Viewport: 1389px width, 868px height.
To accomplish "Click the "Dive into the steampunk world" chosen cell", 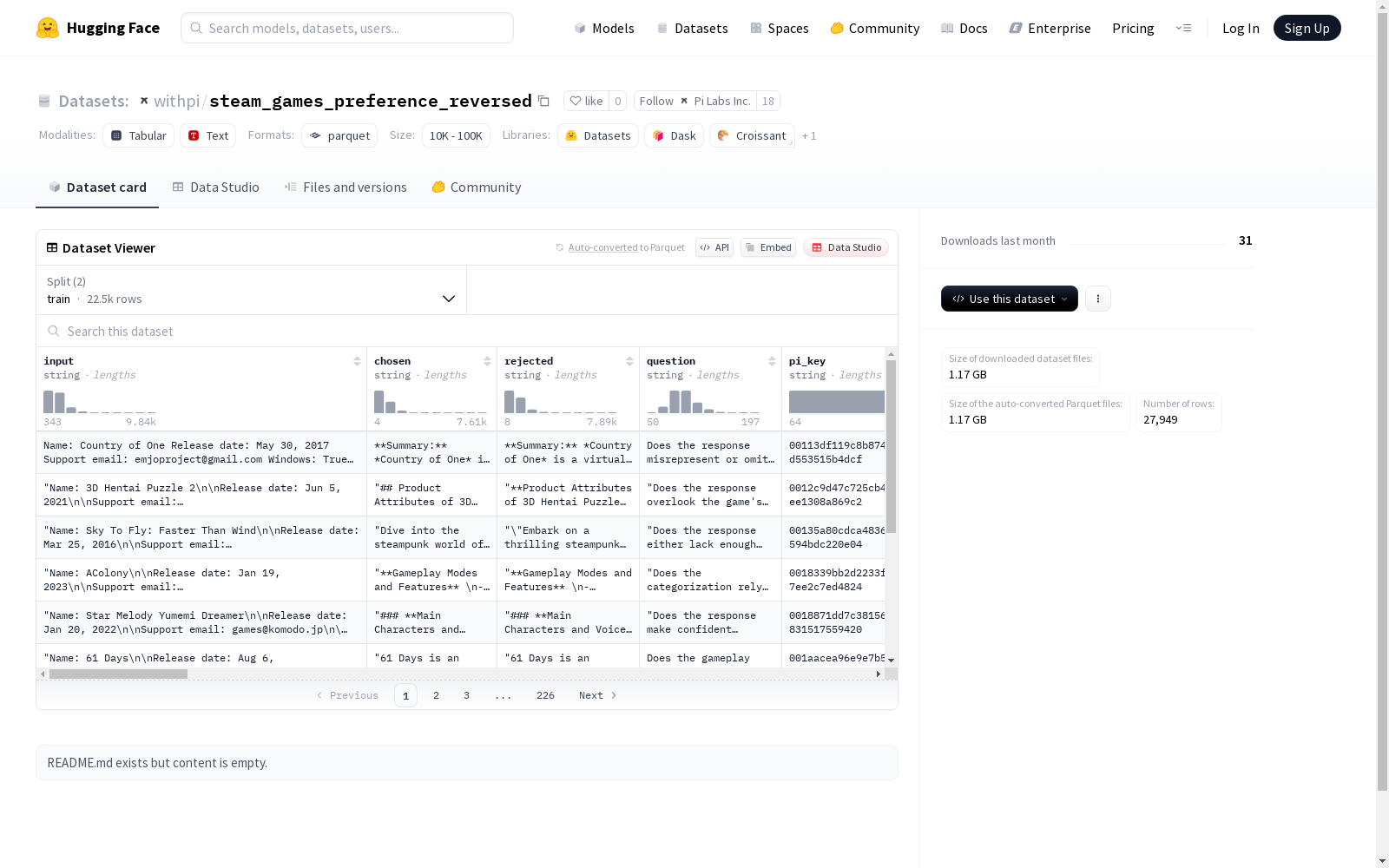I will (x=431, y=537).
